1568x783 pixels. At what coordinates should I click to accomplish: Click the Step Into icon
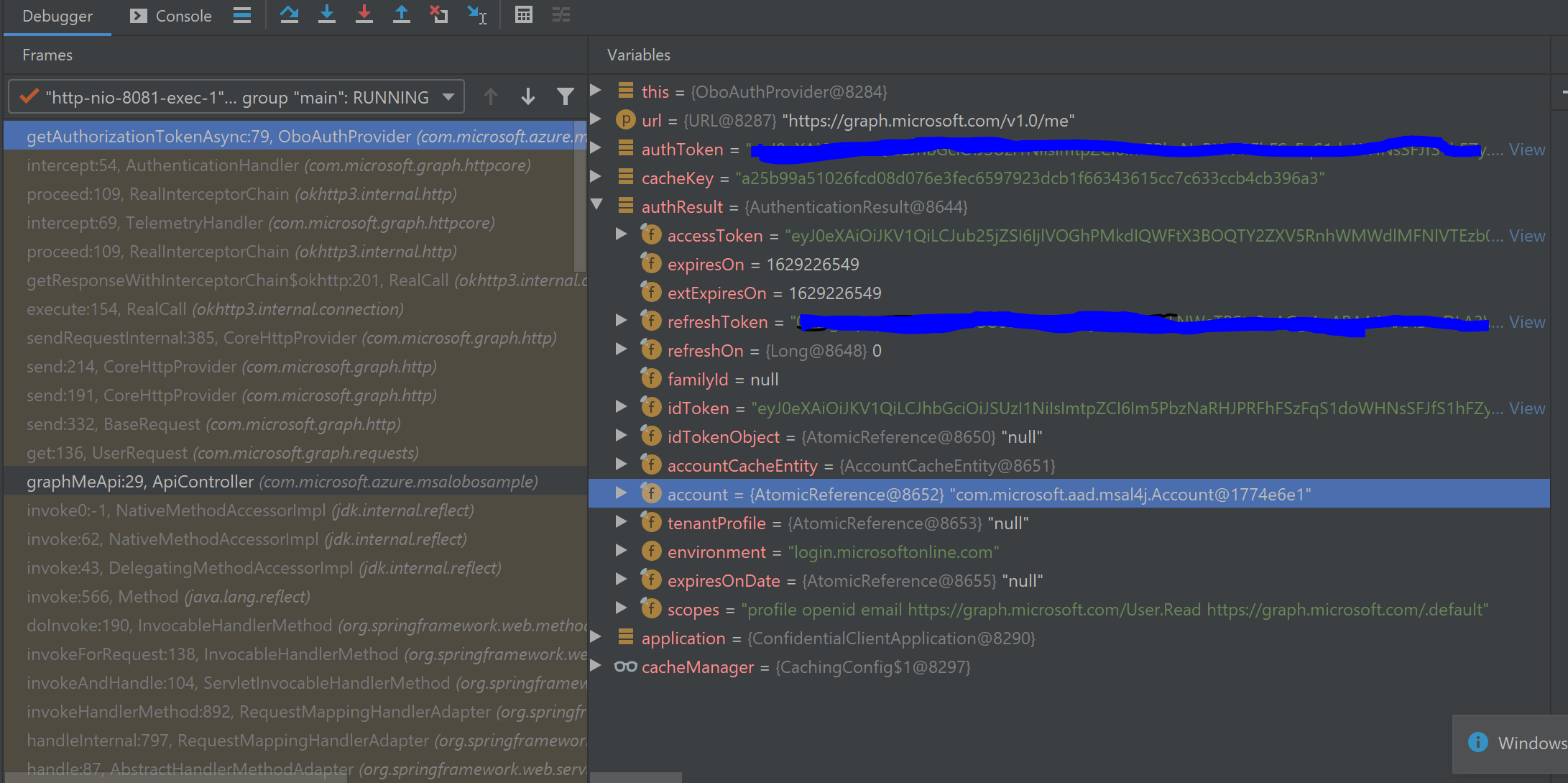(x=327, y=14)
